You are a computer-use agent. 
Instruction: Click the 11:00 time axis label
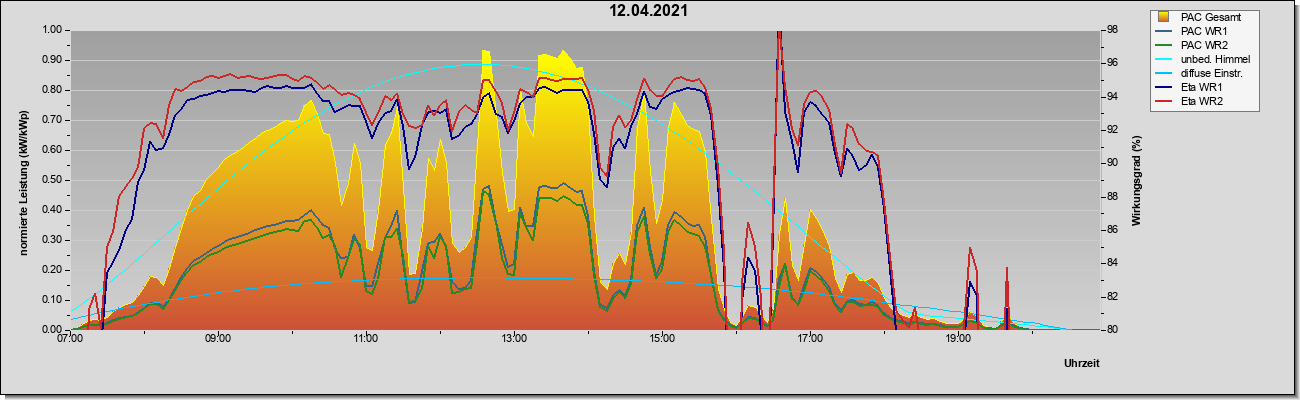(x=366, y=339)
